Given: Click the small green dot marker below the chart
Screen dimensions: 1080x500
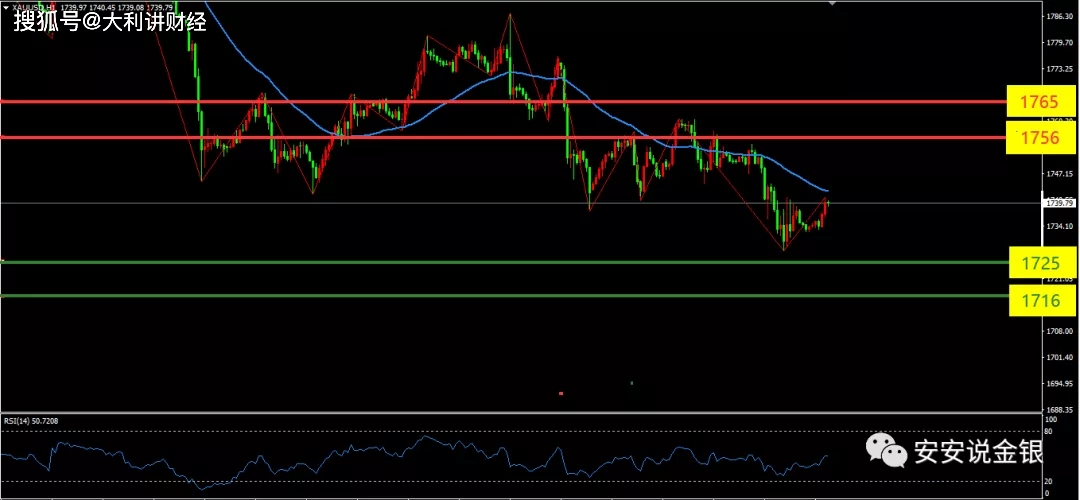Looking at the screenshot, I should point(631,383).
